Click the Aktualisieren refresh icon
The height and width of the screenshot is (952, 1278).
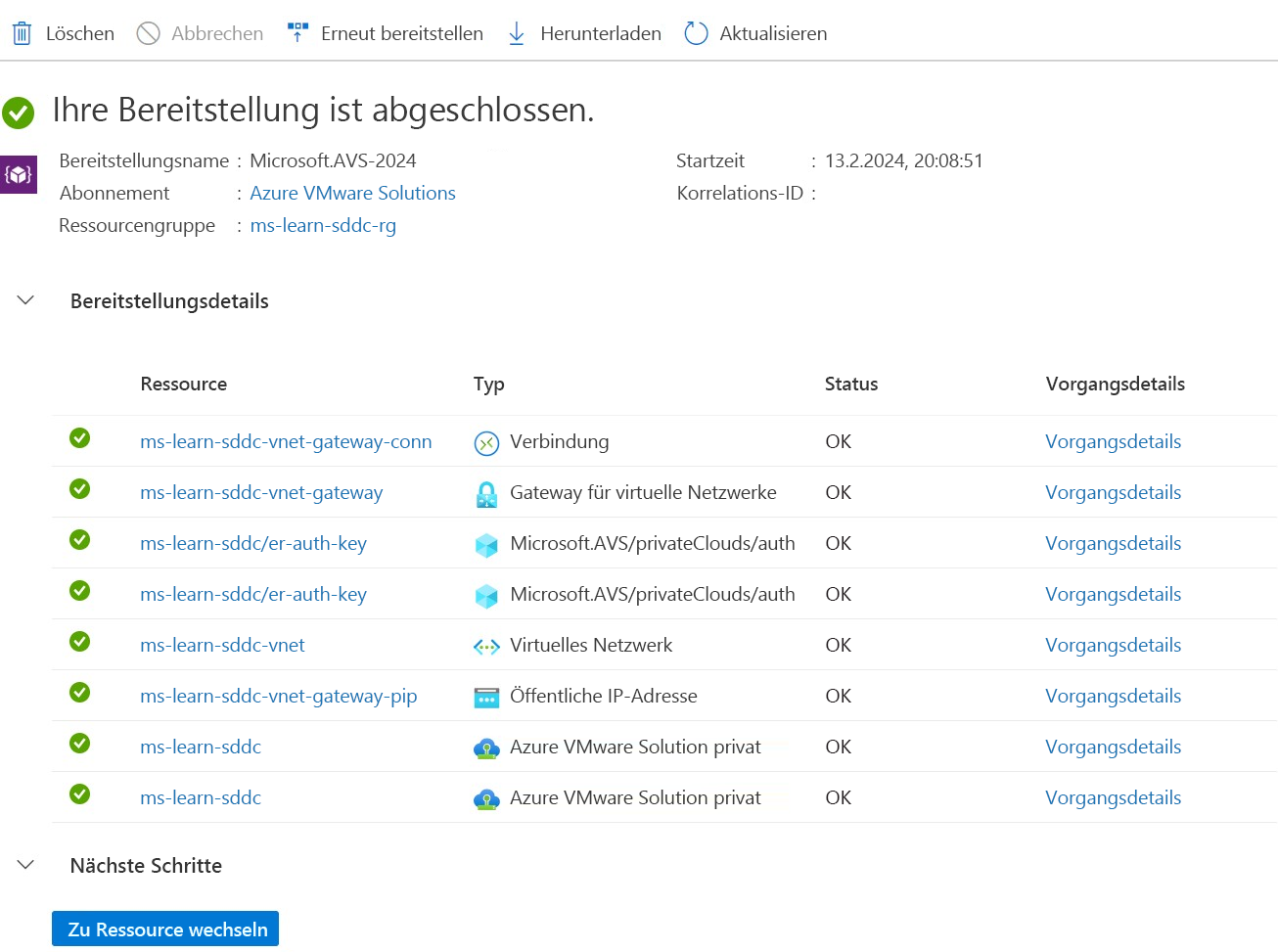(x=696, y=32)
